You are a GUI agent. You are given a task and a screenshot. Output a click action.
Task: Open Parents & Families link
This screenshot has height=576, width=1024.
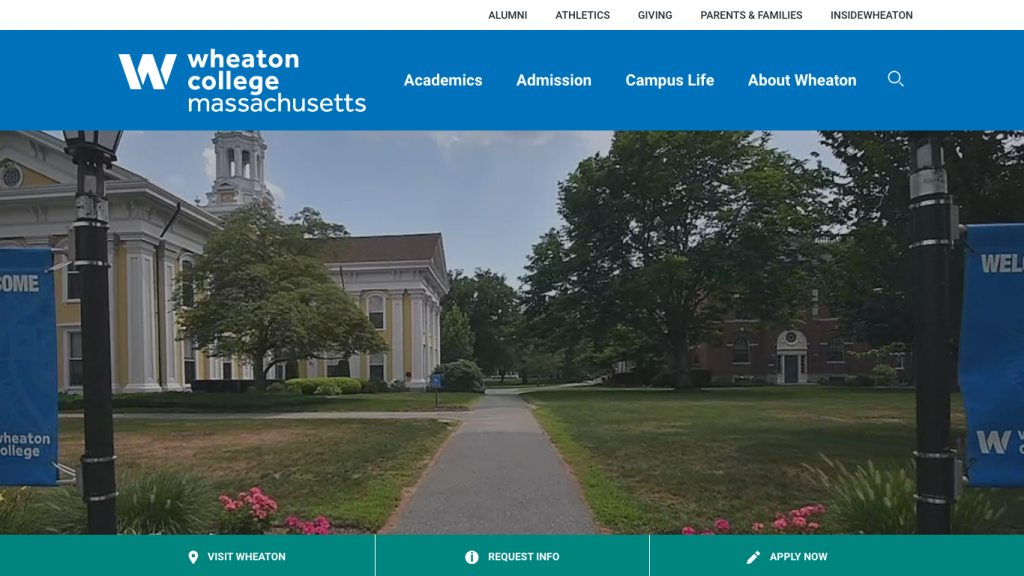click(751, 15)
